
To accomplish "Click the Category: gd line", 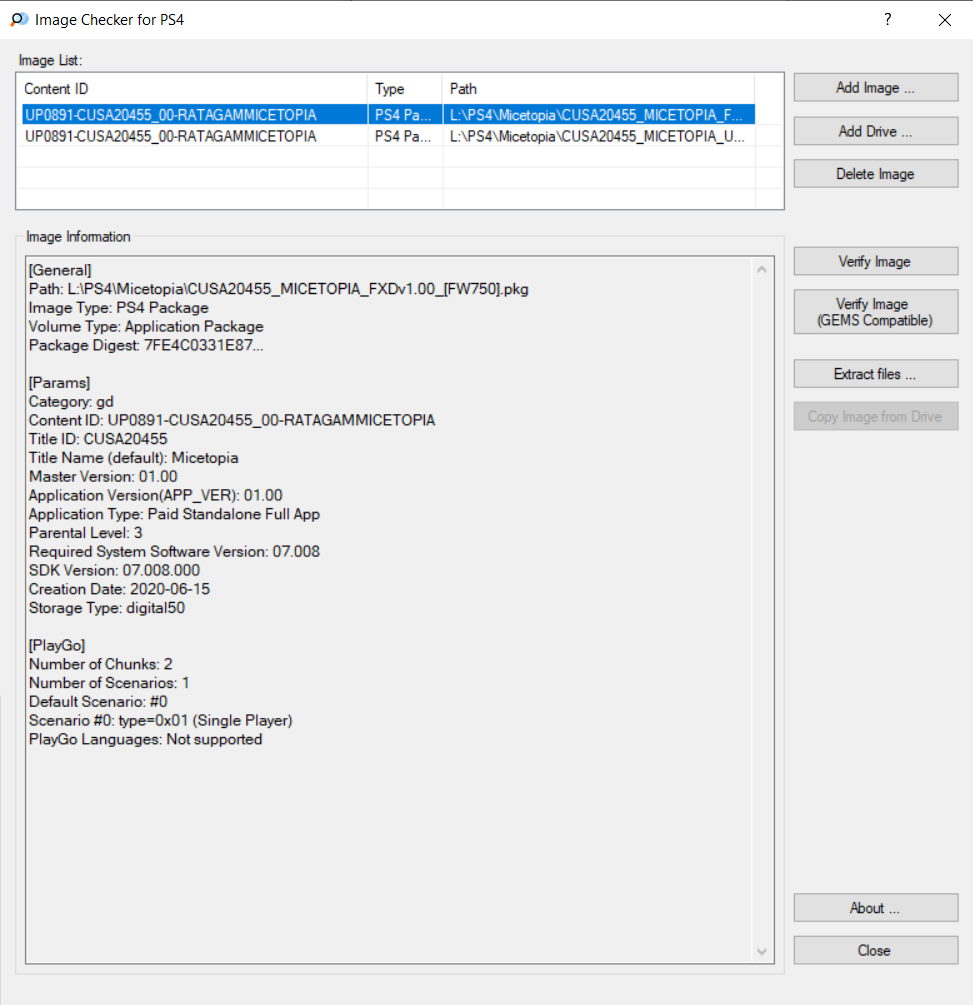I will [x=71, y=401].
